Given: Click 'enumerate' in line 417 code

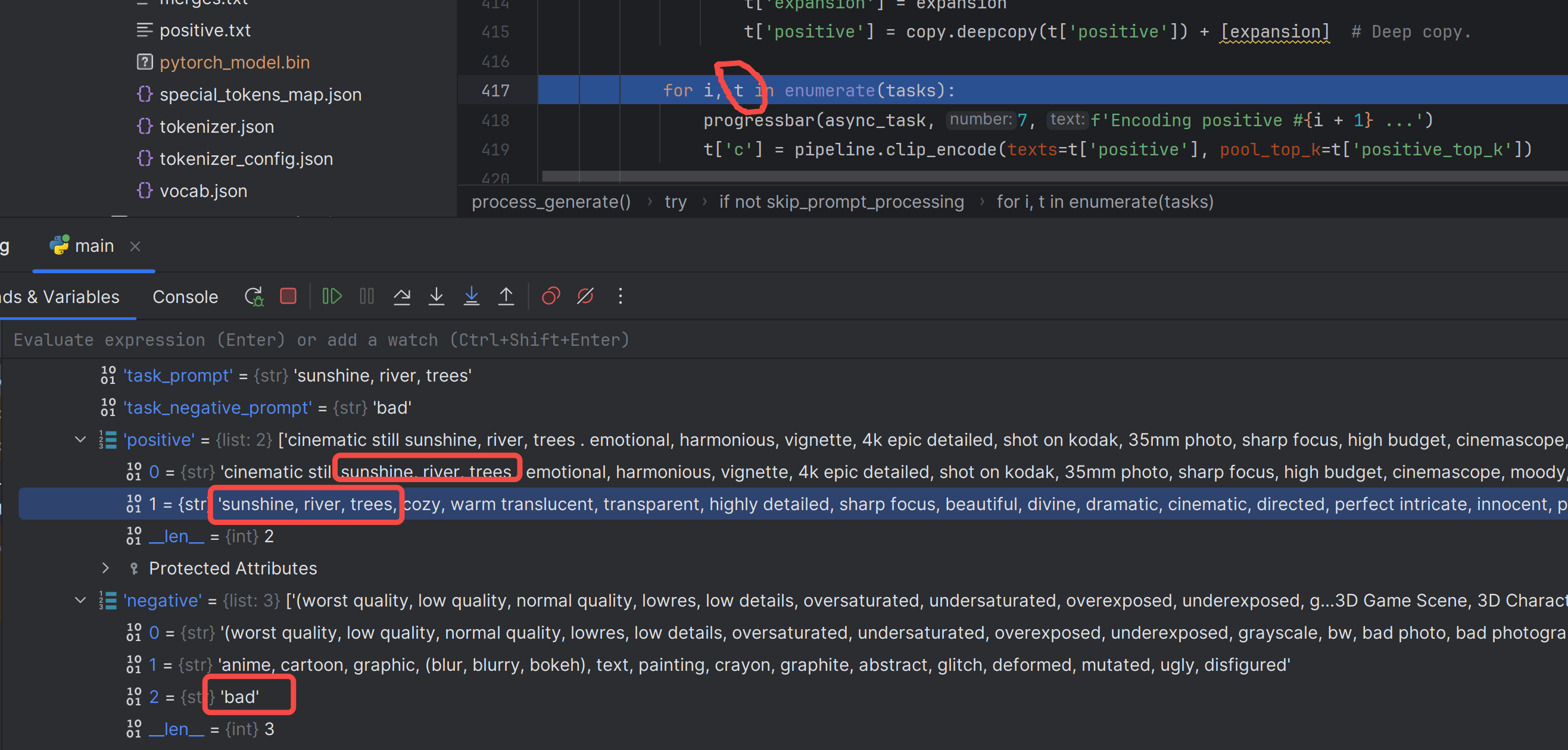Looking at the screenshot, I should [x=829, y=91].
